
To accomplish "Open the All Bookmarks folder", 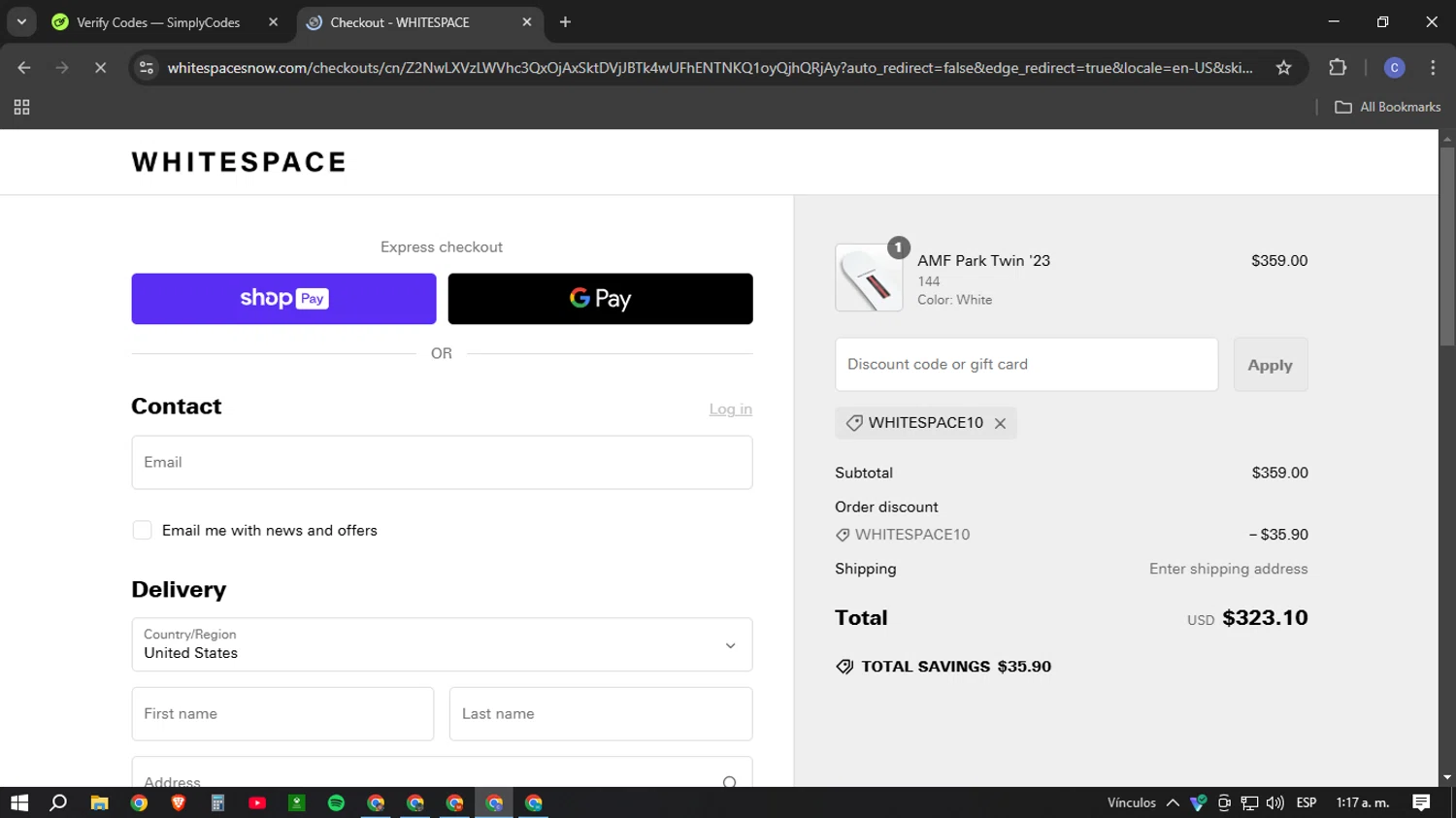I will 1388,107.
